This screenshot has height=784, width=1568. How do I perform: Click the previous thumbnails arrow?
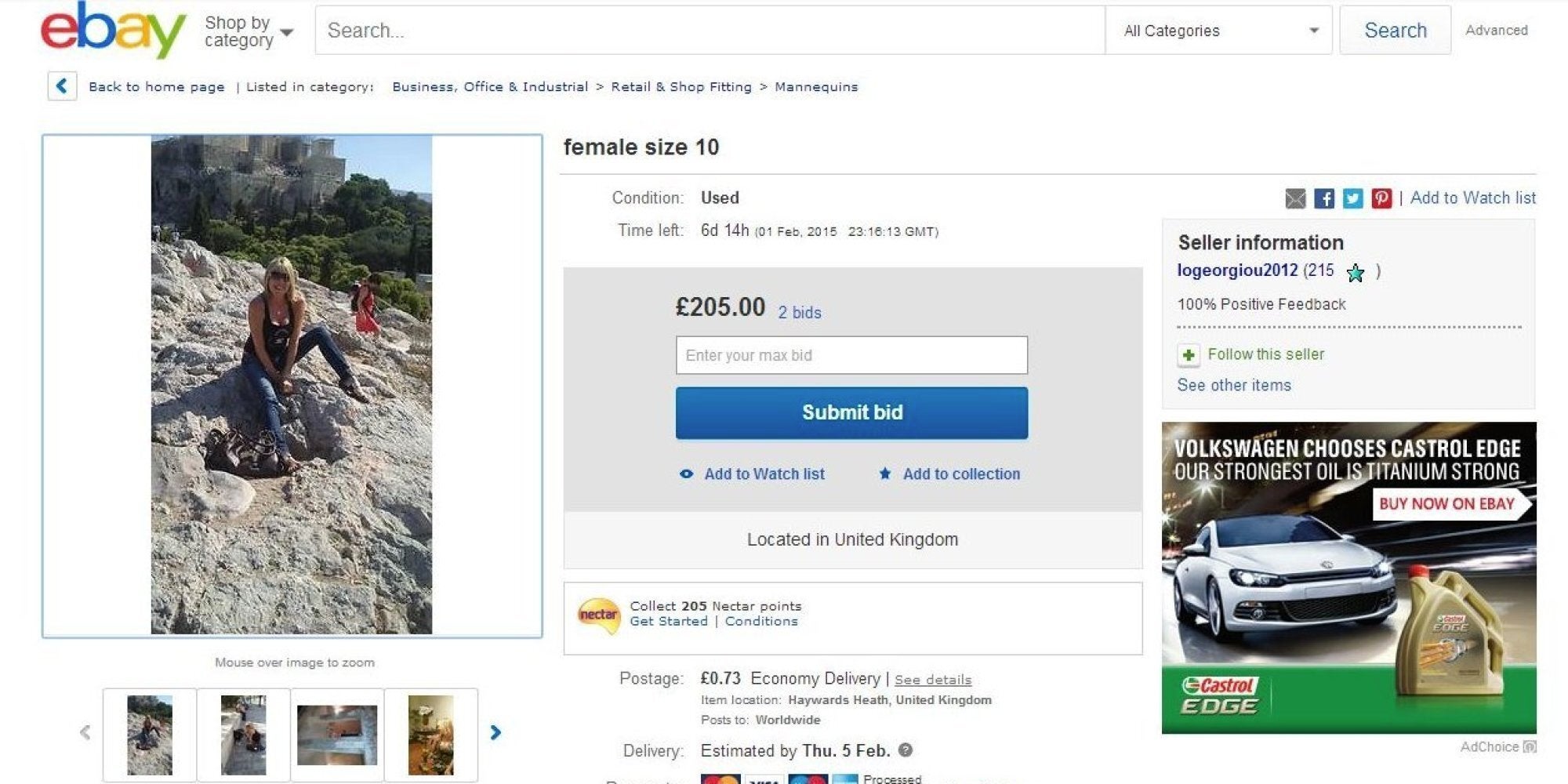pos(85,732)
